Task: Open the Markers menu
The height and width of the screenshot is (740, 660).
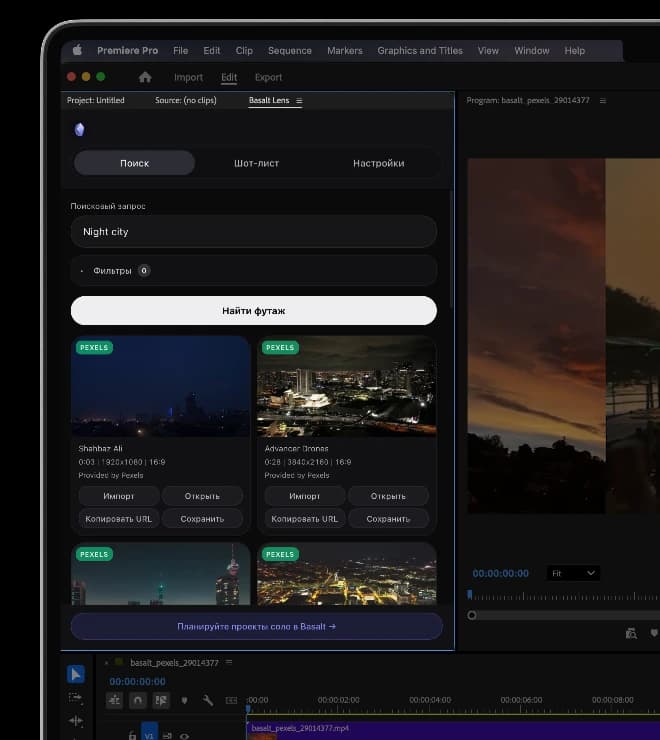Action: coord(345,50)
